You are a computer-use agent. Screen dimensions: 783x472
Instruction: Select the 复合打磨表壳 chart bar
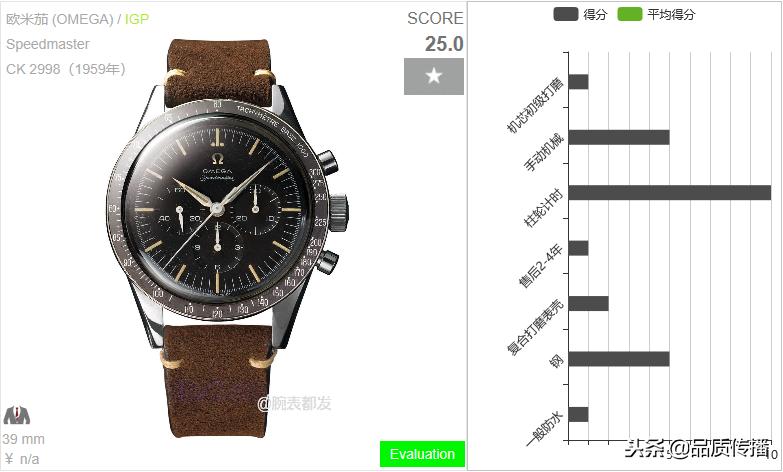coord(588,304)
